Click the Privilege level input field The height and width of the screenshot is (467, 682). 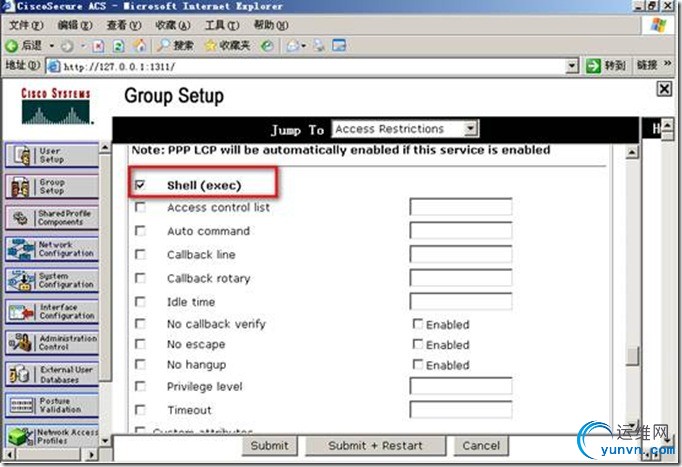(461, 386)
